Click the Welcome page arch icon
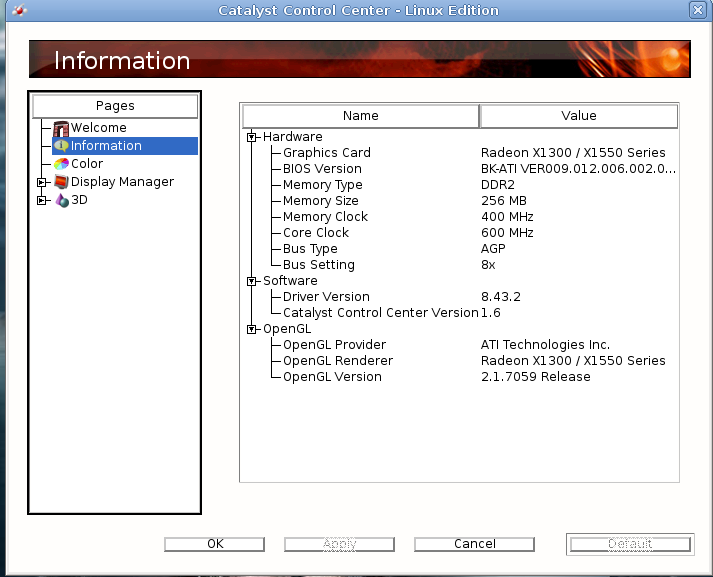The height and width of the screenshot is (577, 713). point(61,128)
